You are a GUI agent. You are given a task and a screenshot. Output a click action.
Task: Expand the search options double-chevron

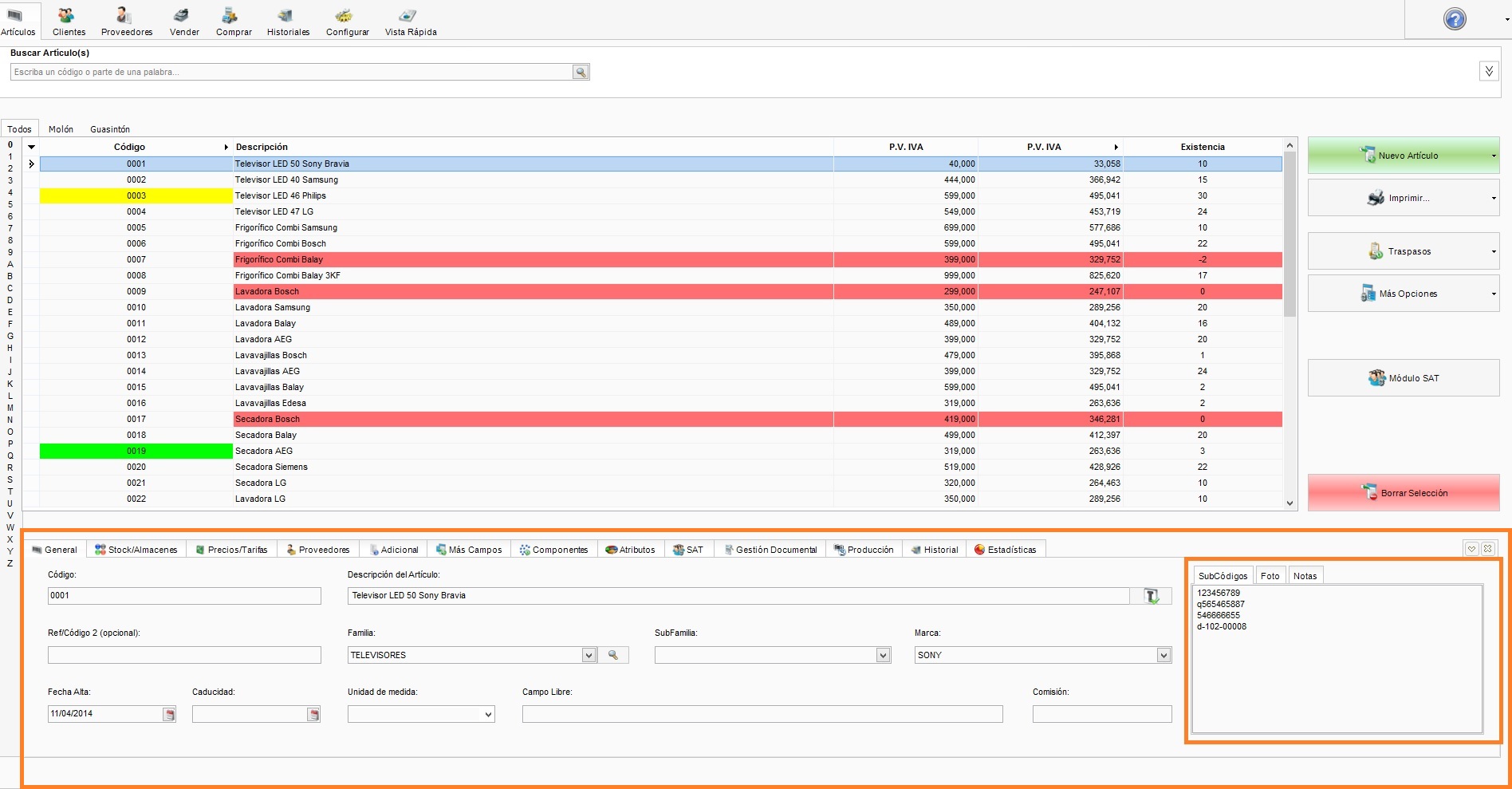point(1489,71)
